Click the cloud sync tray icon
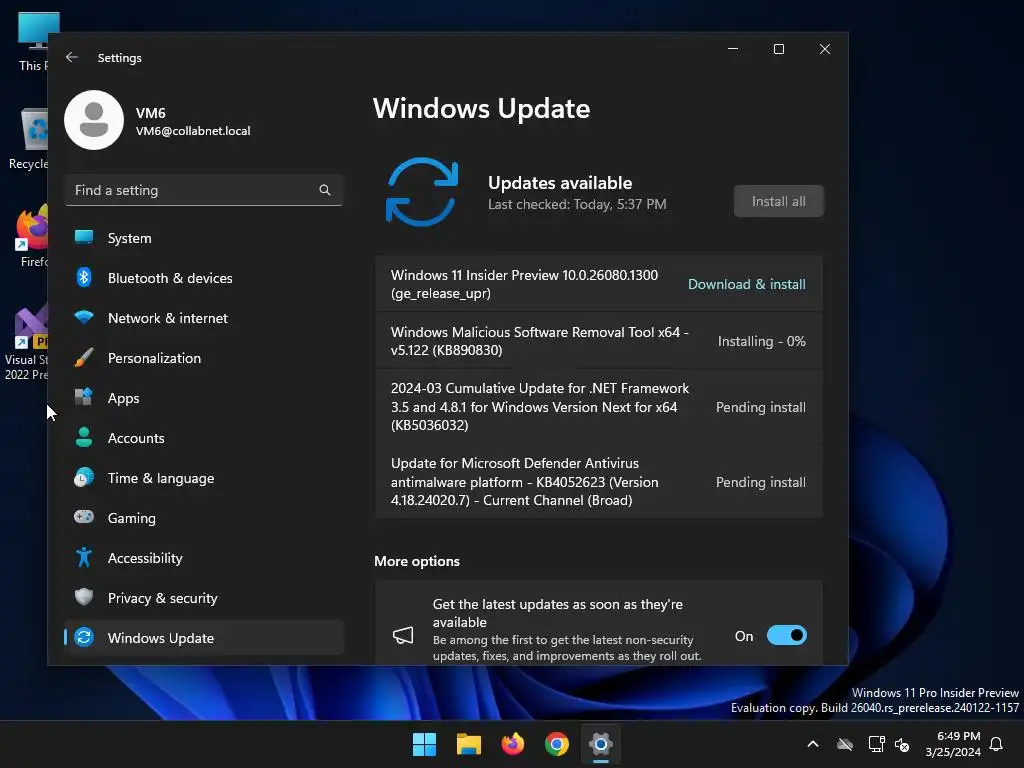 (x=845, y=744)
